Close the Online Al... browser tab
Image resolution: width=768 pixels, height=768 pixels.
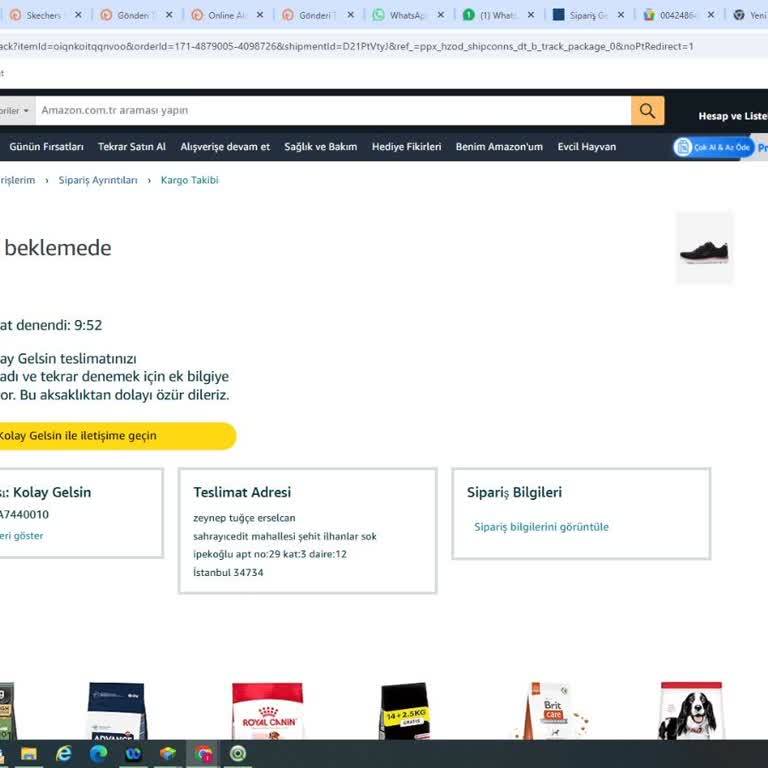point(260,15)
